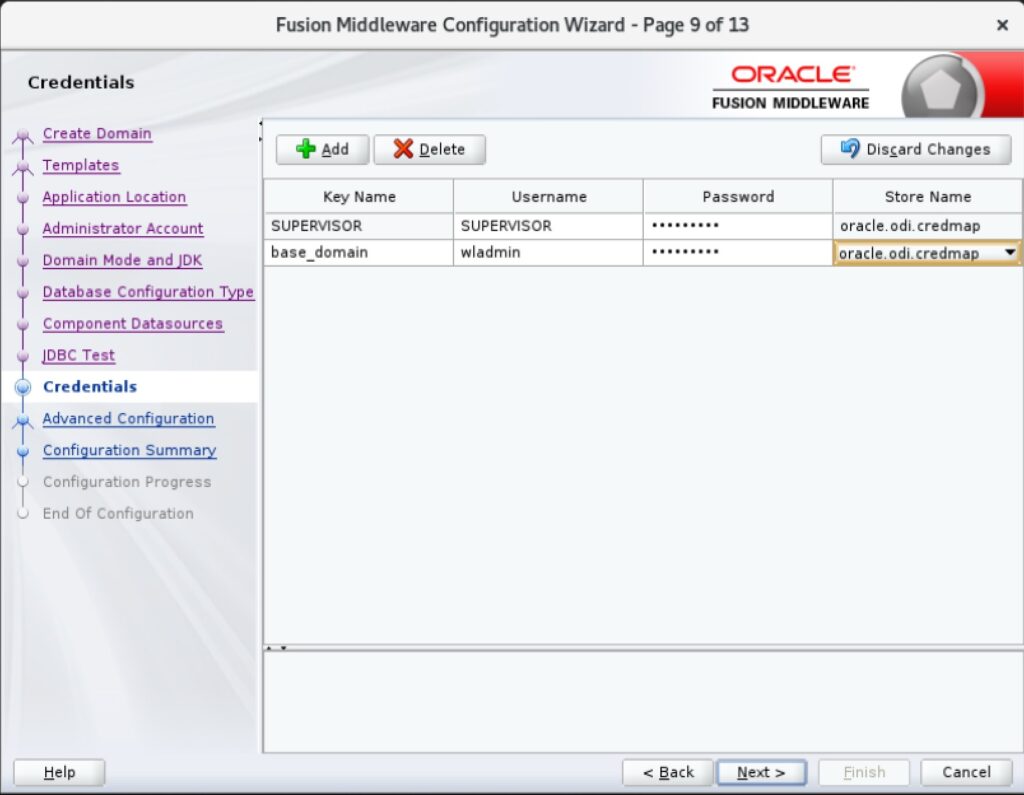Select SUPERVISOR row oracle.odi.credmap store cell
Image resolution: width=1024 pixels, height=795 pixels.
click(927, 226)
